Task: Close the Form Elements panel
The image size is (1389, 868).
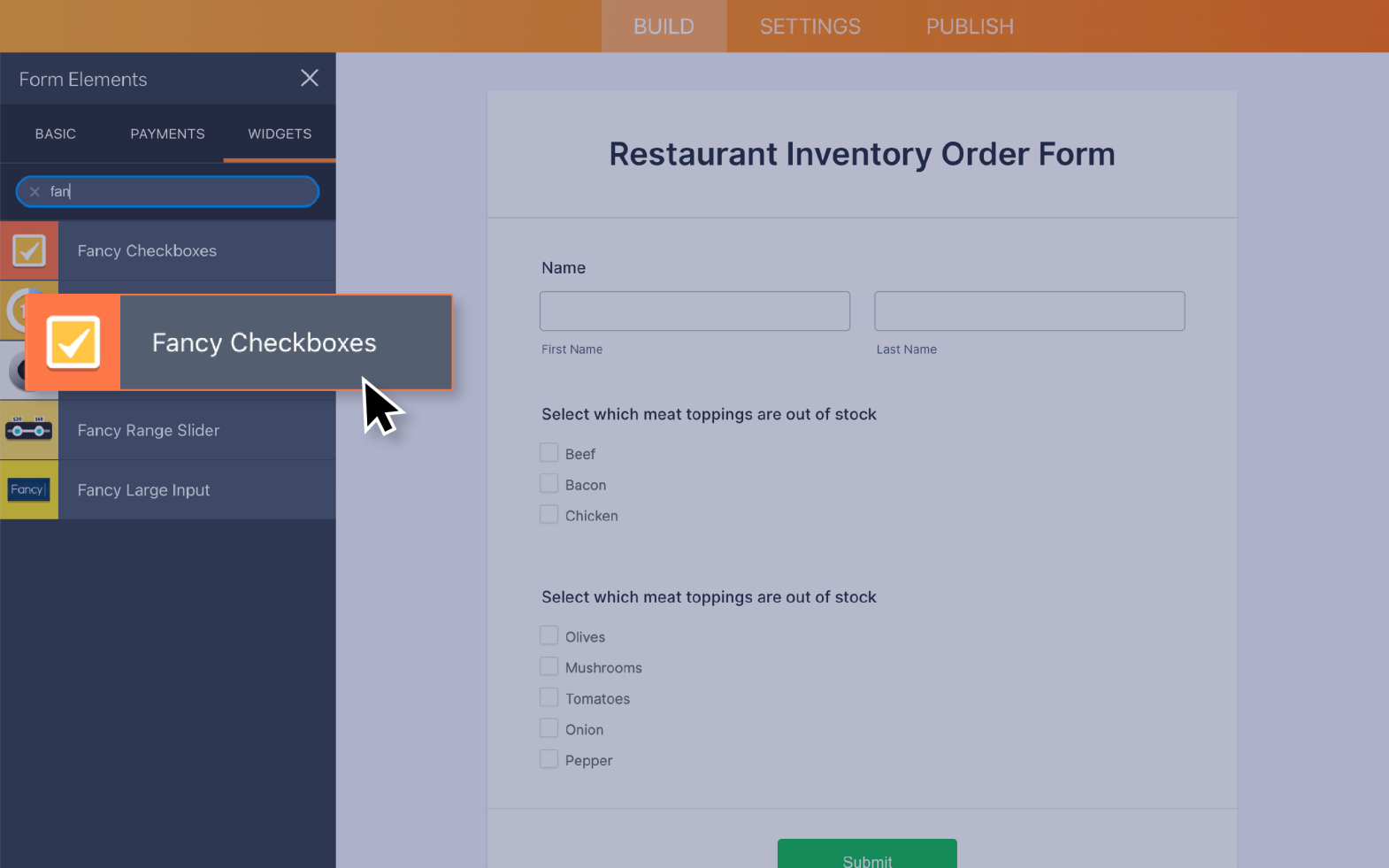Action: point(309,78)
